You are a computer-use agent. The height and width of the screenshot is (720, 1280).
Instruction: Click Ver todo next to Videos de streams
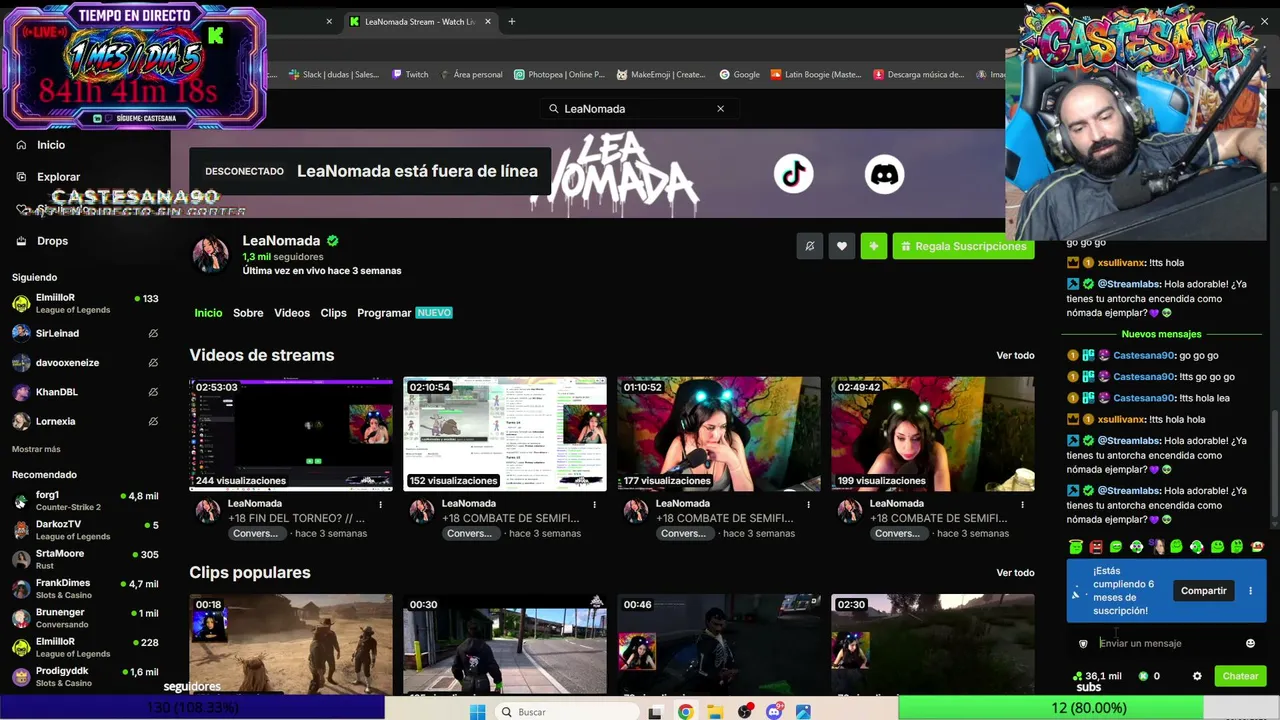pyautogui.click(x=1015, y=356)
